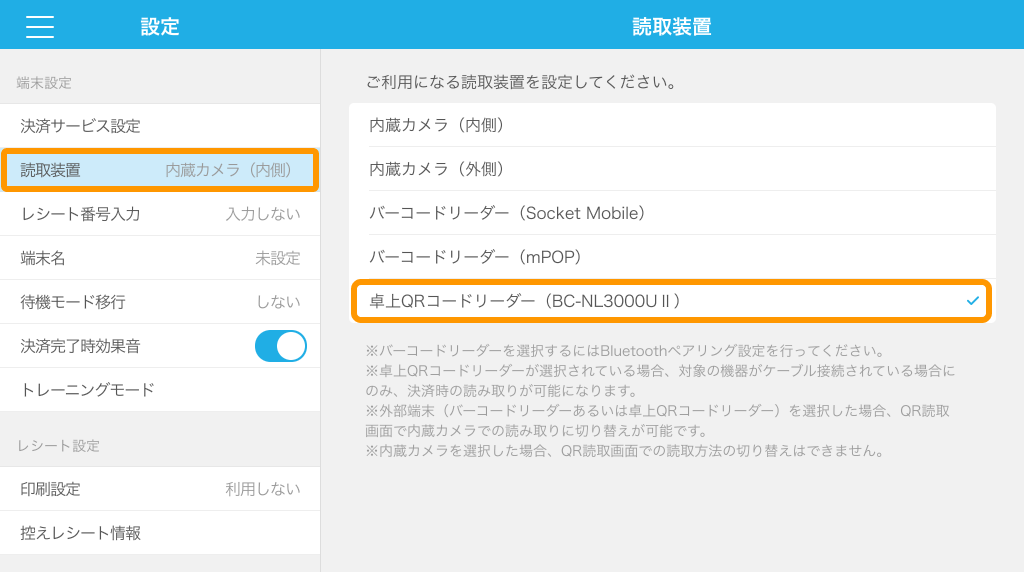This screenshot has width=1024, height=572.
Task: Click the checkmark beside BC-NL3000U II
Action: (972, 301)
